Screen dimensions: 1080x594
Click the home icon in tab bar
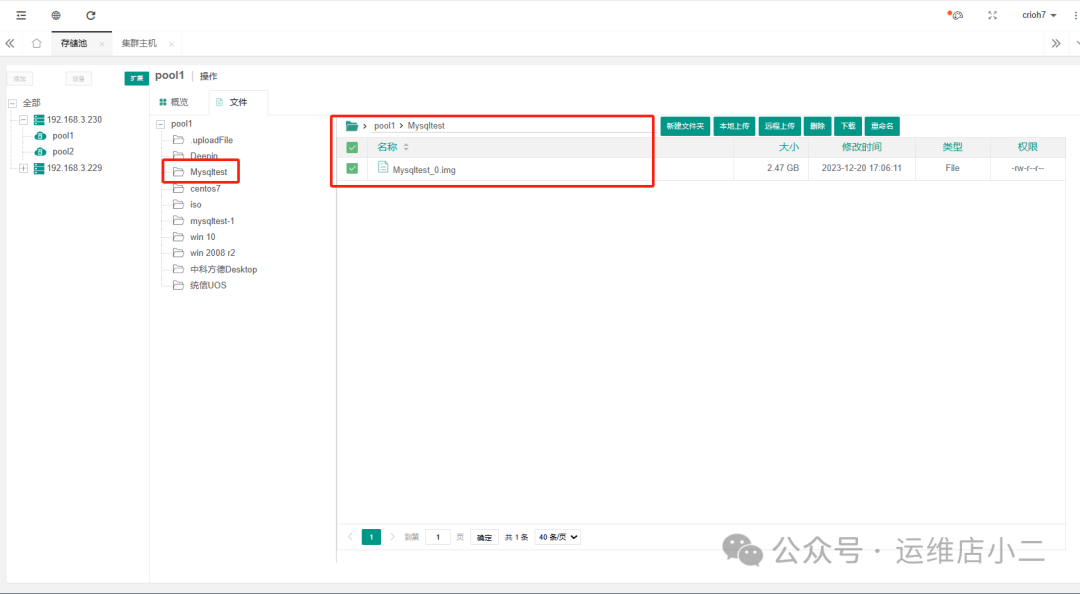37,43
